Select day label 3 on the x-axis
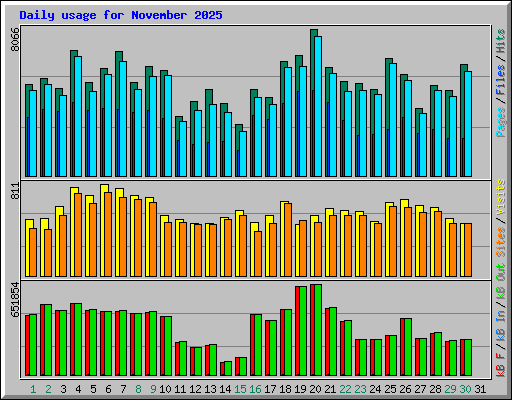Viewport: 512px width, 400px height. (63, 389)
